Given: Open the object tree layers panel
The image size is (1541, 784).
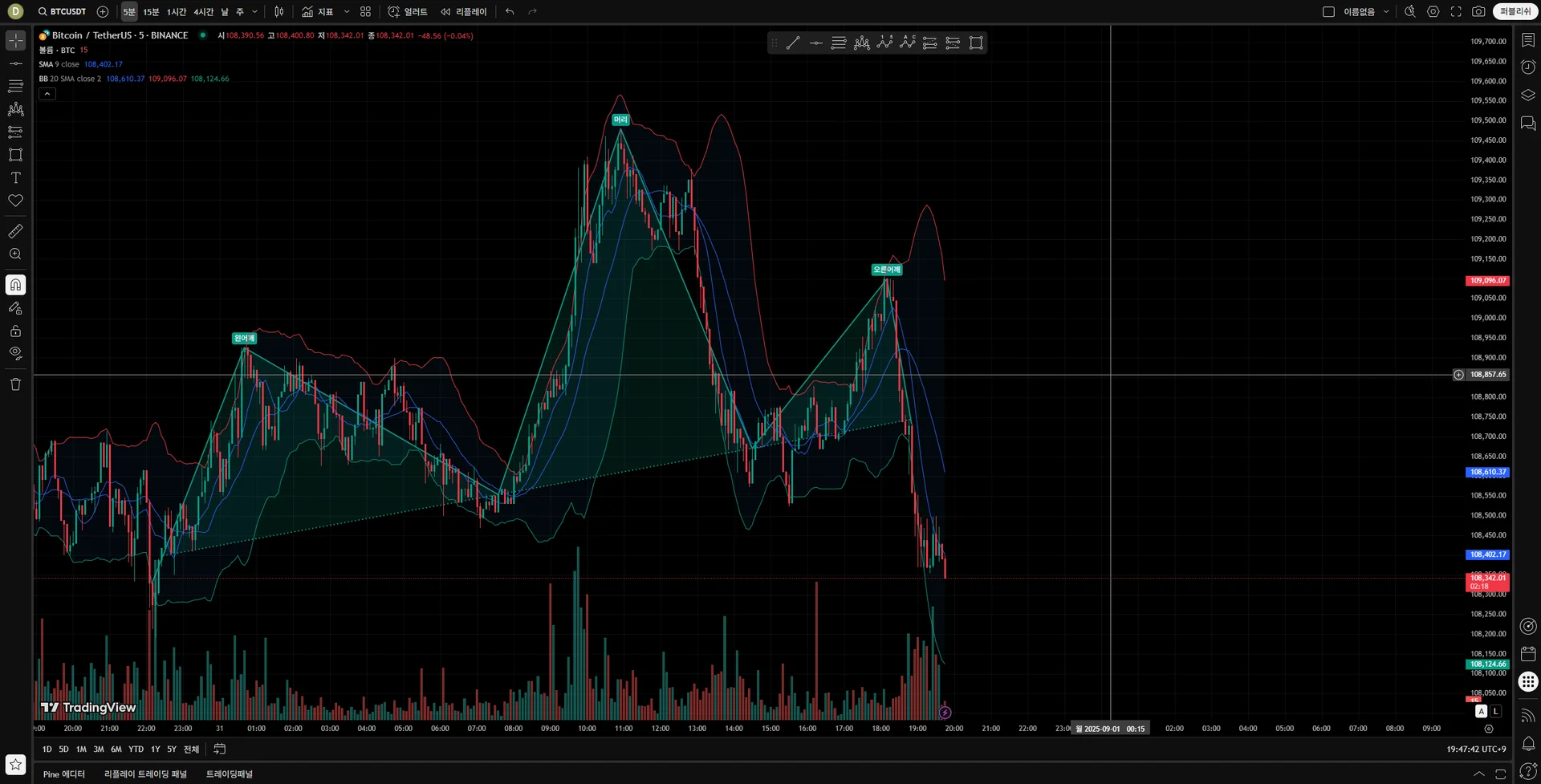Looking at the screenshot, I should [x=1528, y=95].
